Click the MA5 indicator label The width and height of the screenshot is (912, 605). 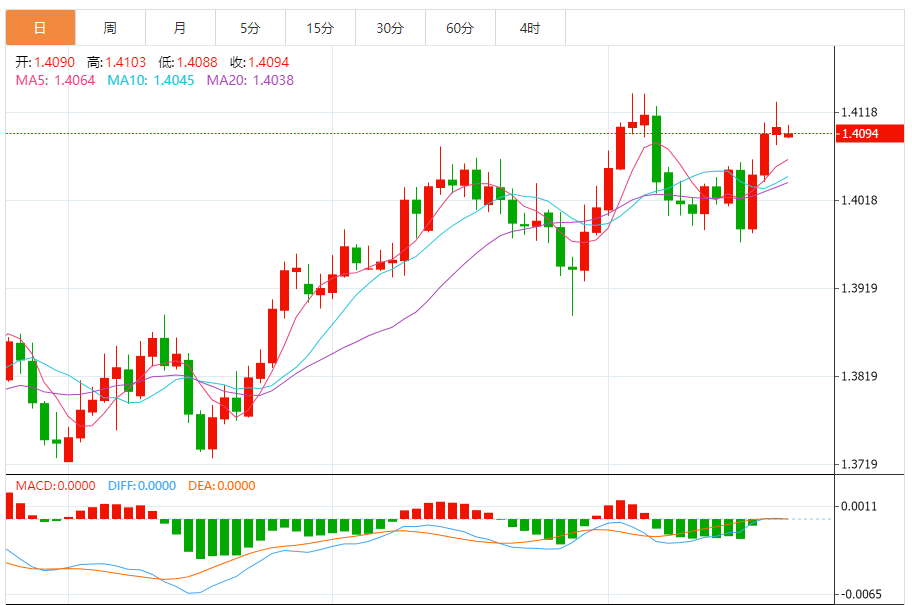[54, 80]
